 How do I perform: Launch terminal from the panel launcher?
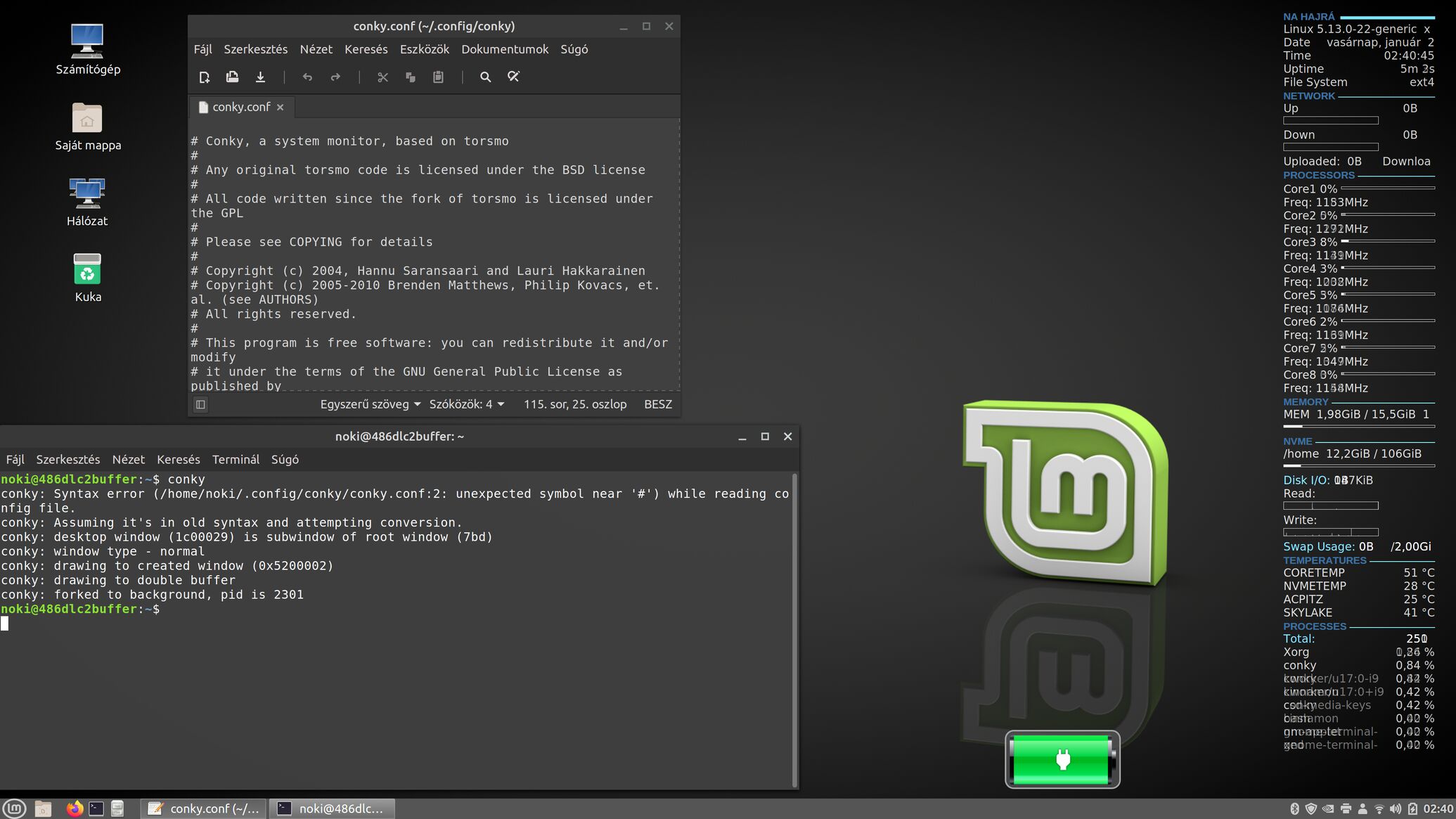pos(96,808)
